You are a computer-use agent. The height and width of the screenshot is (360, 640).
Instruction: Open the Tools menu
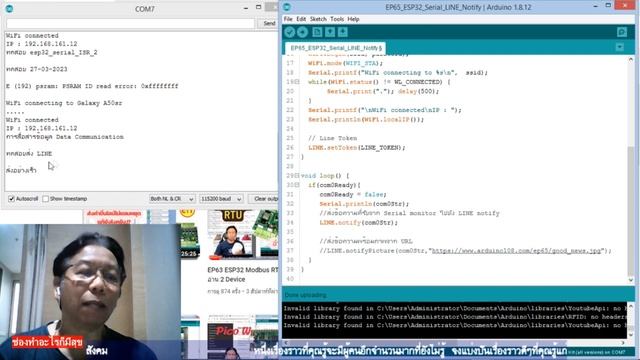(337, 19)
